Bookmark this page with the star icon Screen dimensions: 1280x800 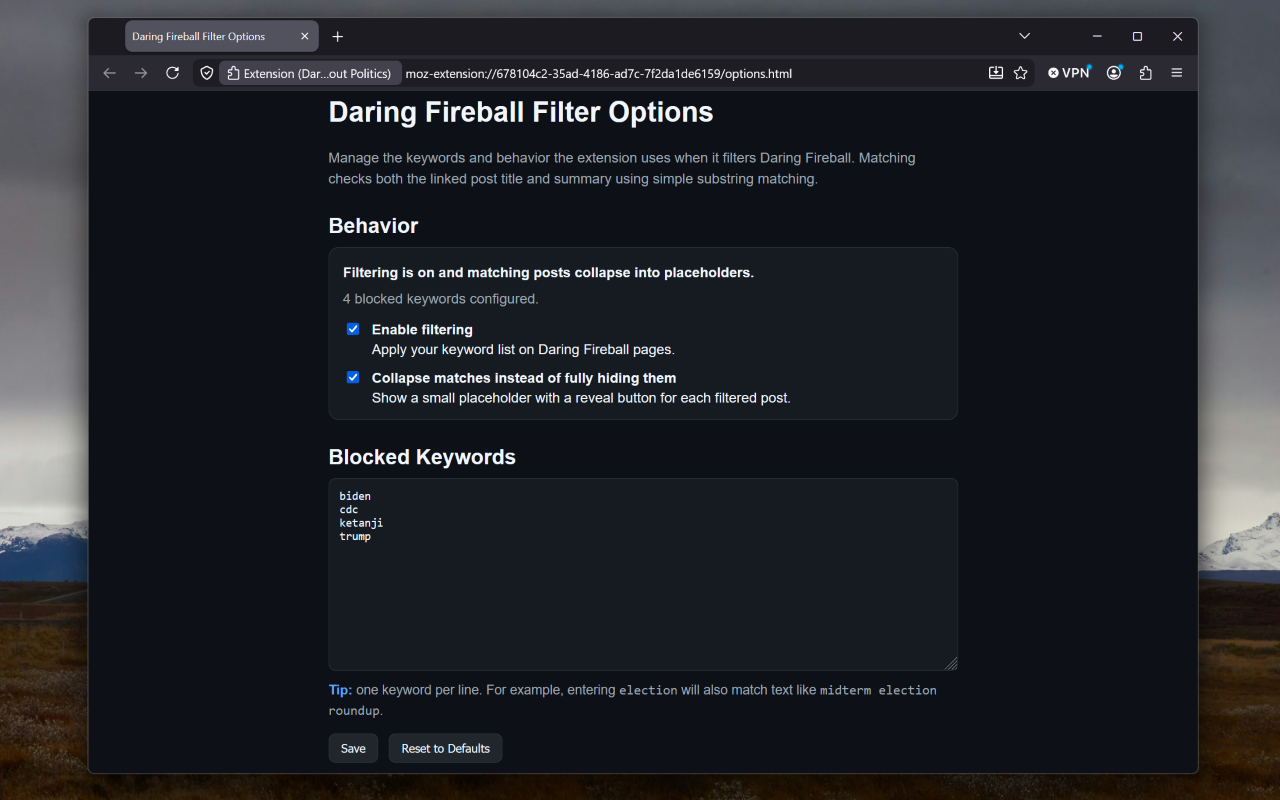tap(1020, 73)
